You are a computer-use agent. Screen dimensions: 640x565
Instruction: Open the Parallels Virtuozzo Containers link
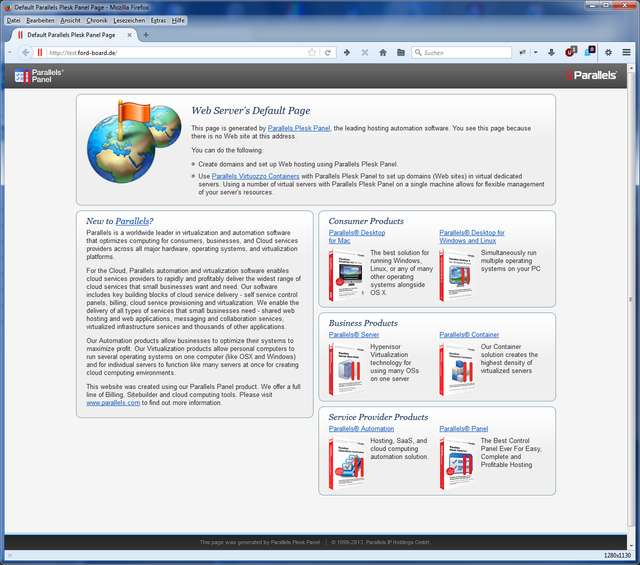256,176
